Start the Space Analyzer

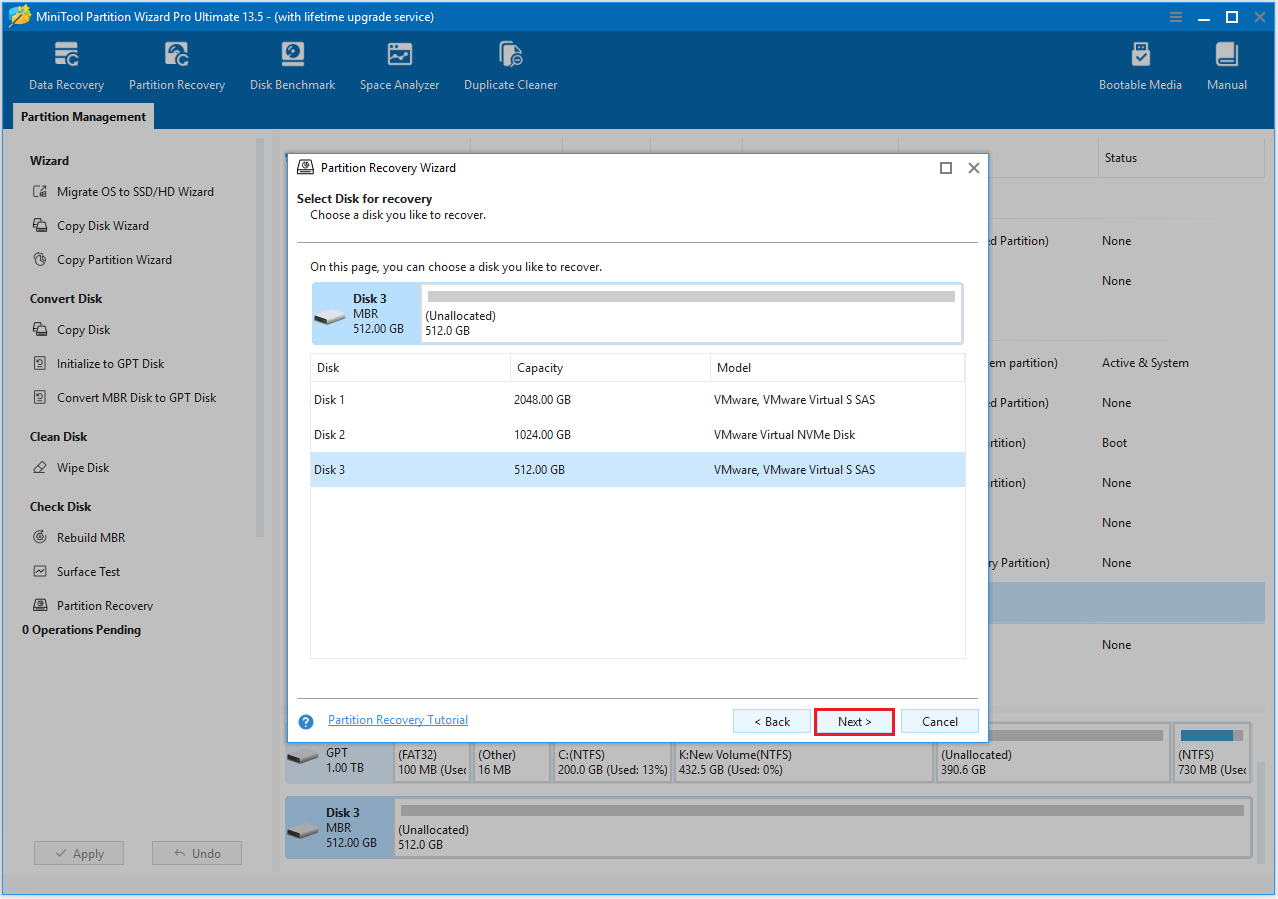pos(399,64)
